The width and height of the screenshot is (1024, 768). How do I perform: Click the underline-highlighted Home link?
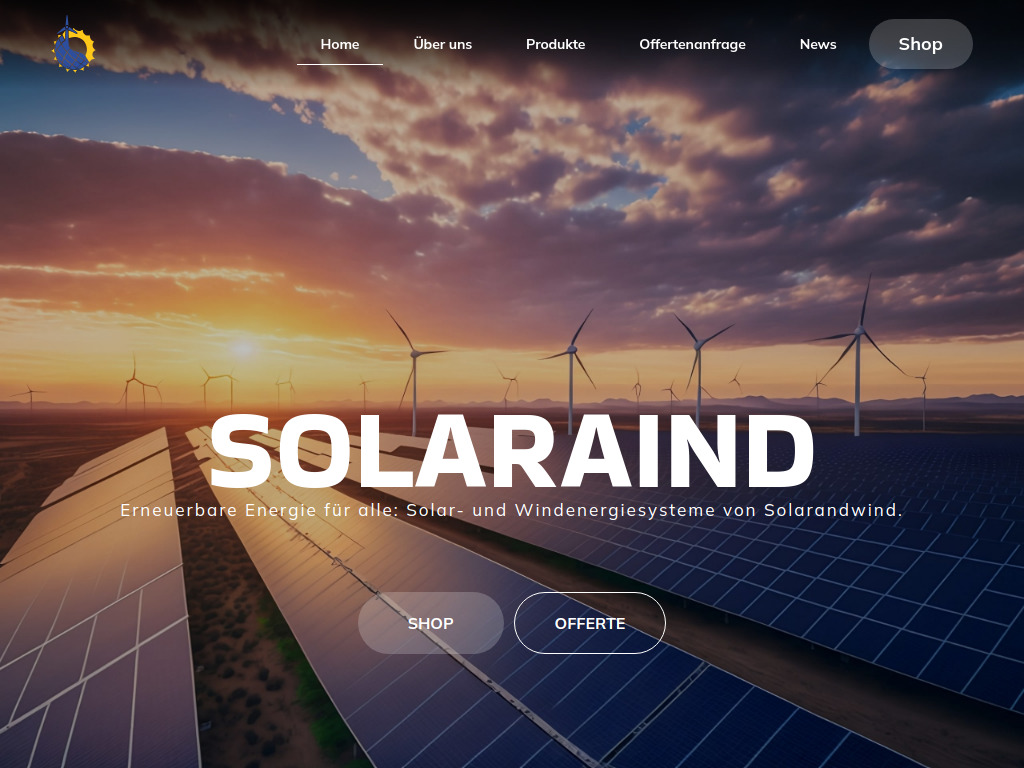339,44
